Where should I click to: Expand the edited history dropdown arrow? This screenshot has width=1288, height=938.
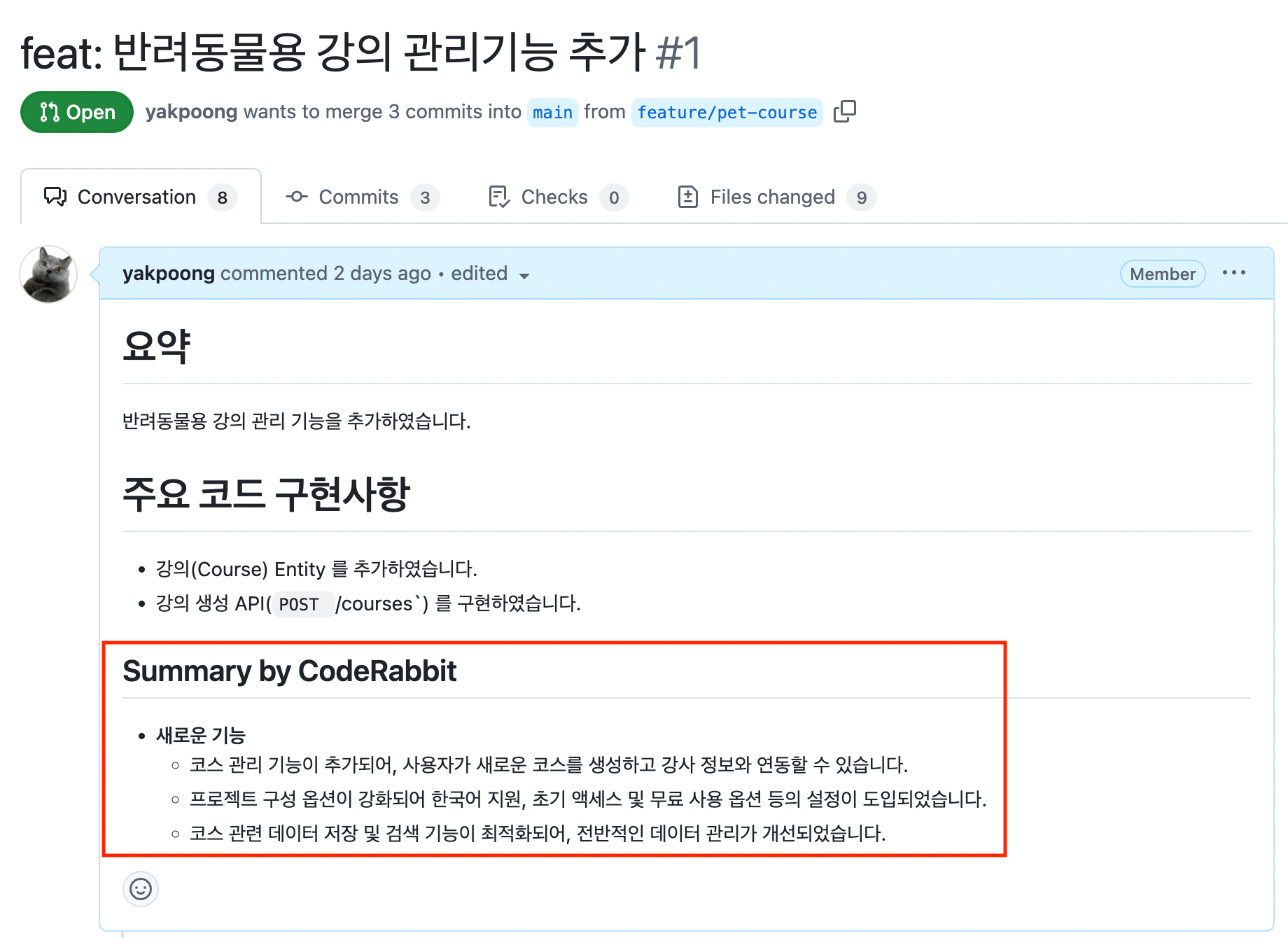coord(524,276)
